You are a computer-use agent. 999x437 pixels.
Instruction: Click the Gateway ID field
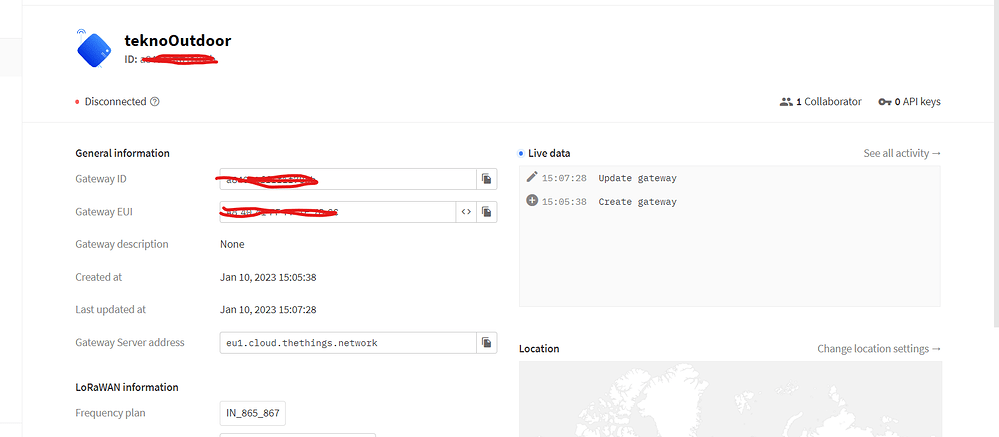coord(349,179)
